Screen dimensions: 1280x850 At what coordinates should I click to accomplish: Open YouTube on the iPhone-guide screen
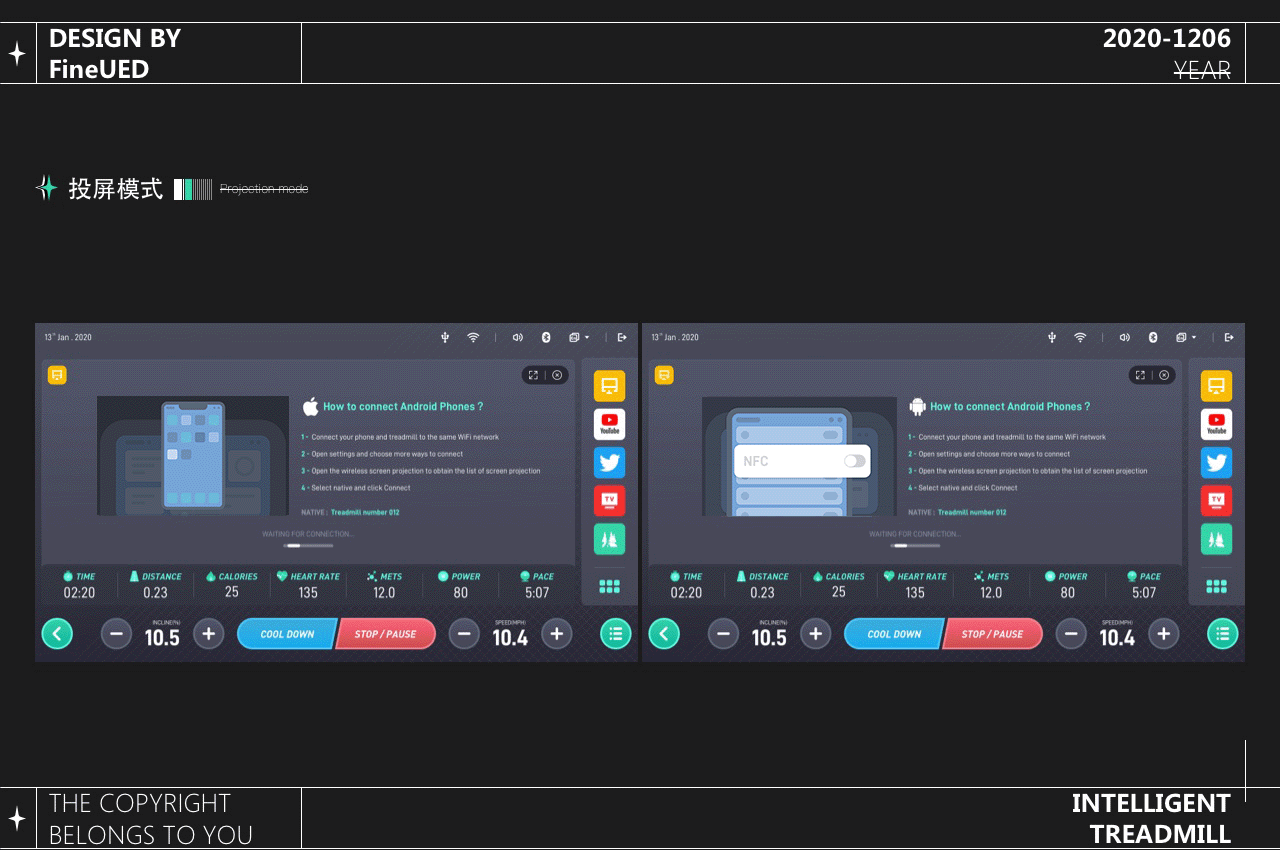609,424
